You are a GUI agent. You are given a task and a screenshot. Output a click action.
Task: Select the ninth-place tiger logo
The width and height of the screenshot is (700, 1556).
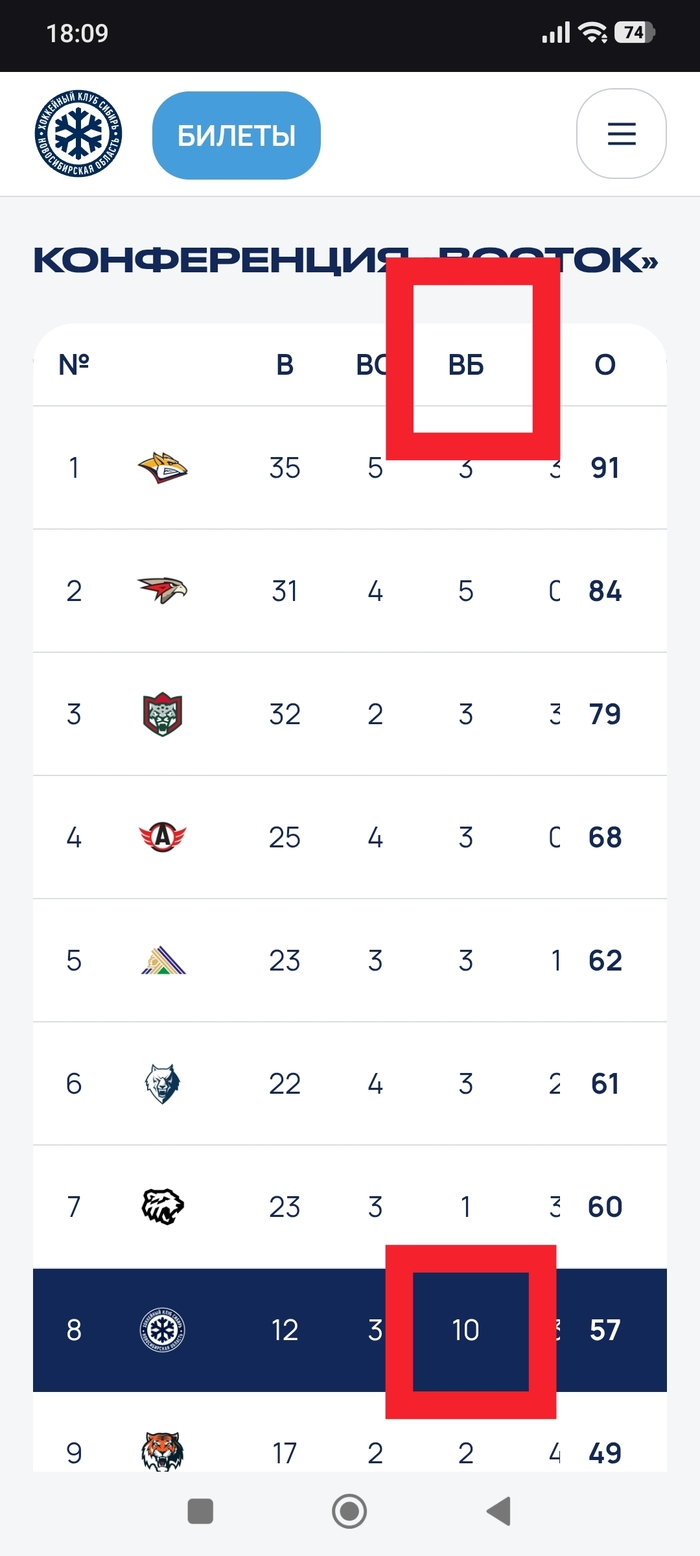click(x=163, y=1452)
